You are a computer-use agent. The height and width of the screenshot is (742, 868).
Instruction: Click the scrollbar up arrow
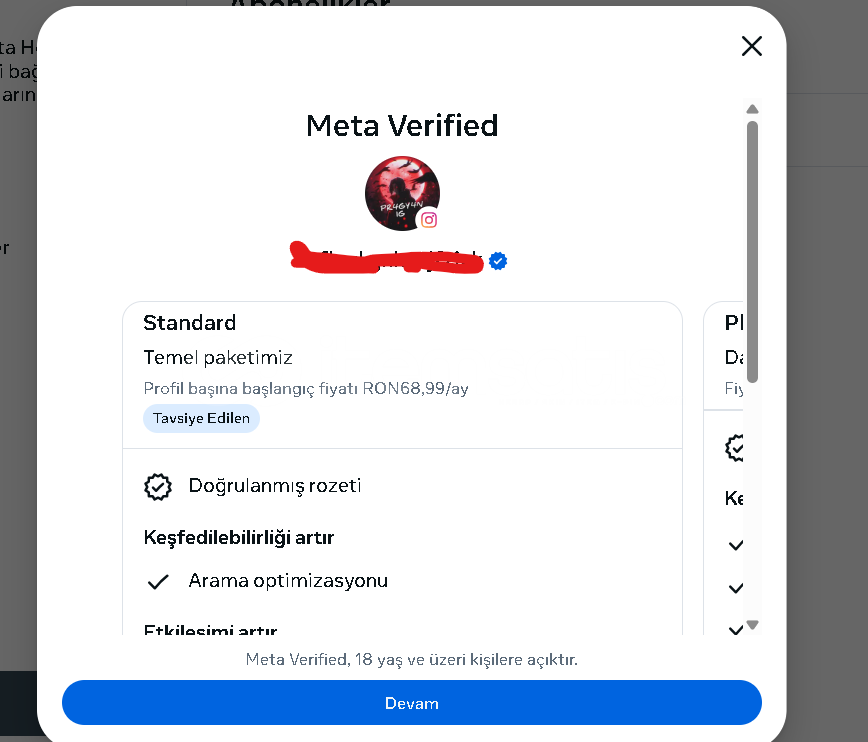click(753, 109)
